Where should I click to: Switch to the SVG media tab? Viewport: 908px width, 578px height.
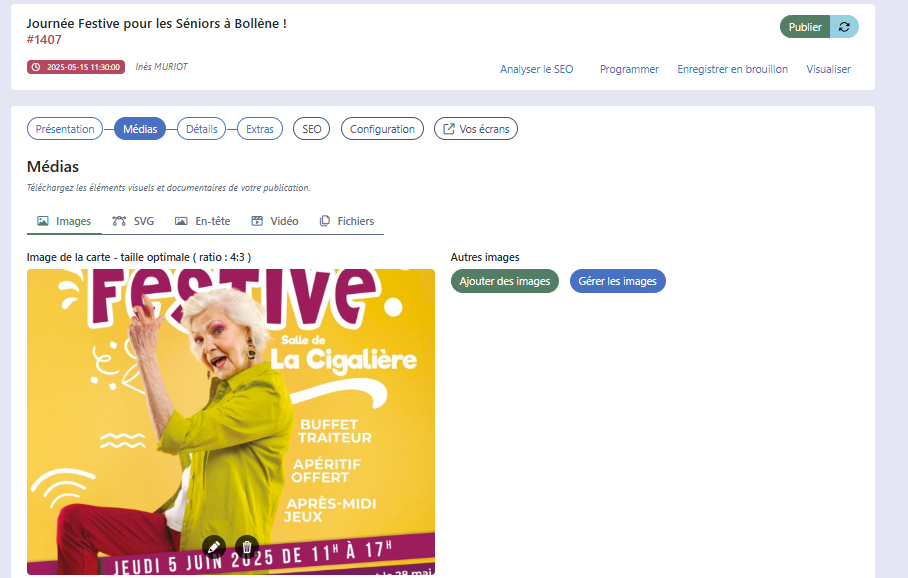coord(133,221)
